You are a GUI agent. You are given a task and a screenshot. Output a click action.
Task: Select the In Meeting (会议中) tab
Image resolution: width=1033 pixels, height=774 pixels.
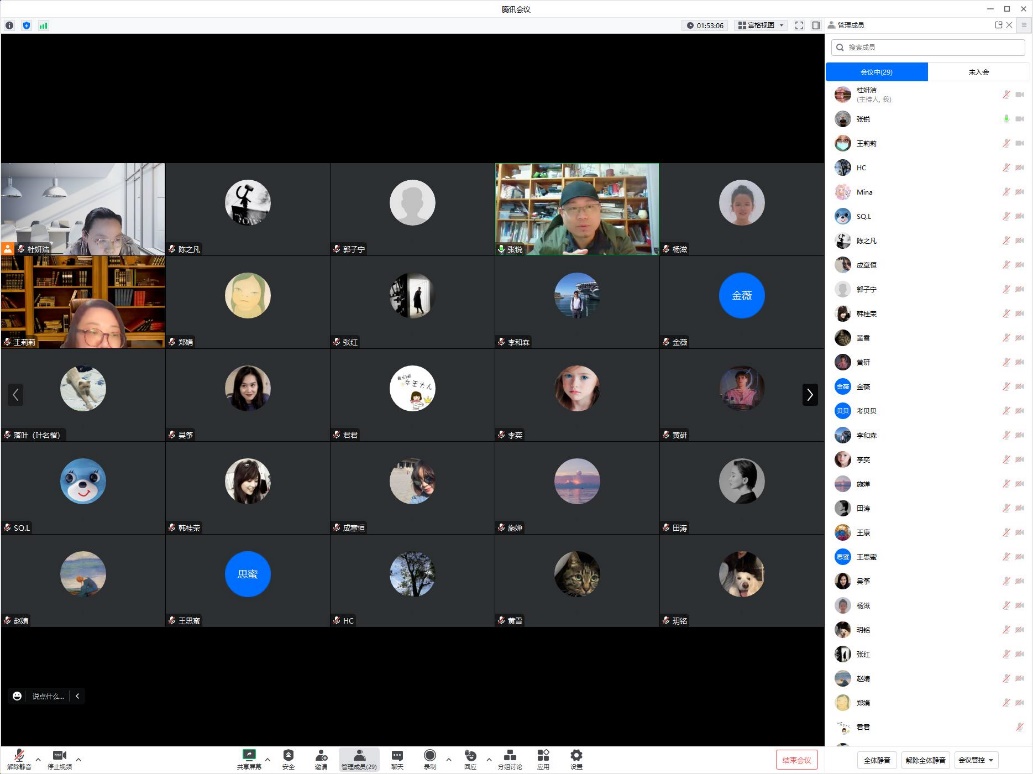pyautogui.click(x=876, y=72)
